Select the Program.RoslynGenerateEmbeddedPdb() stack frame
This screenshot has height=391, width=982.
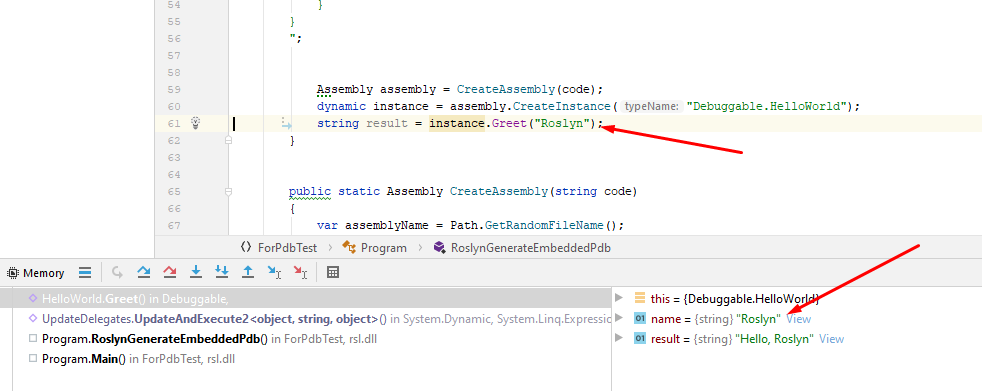(x=306, y=339)
